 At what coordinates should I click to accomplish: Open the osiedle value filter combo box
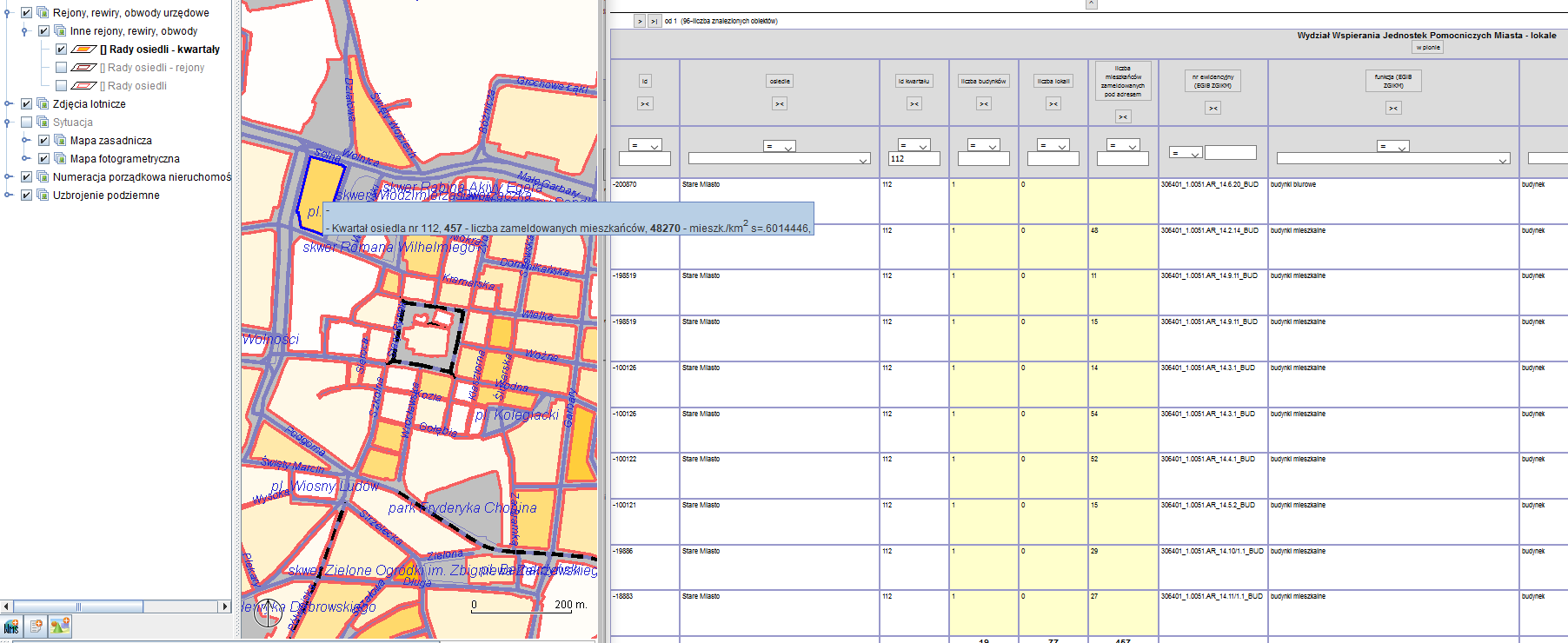point(779,159)
